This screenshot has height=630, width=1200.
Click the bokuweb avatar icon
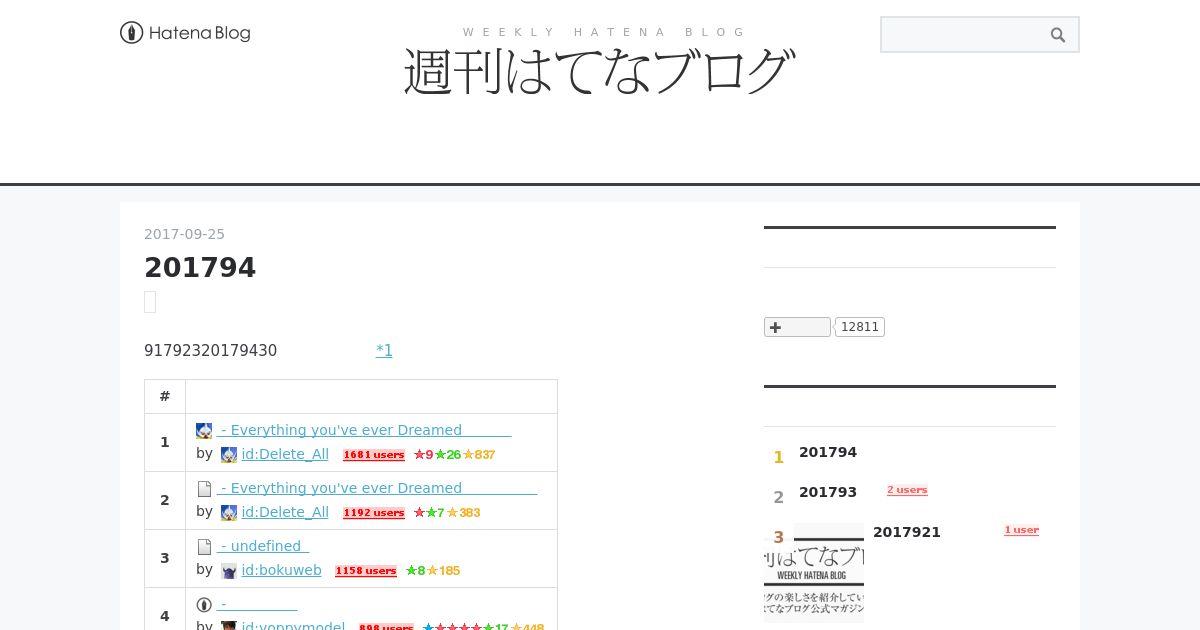229,571
